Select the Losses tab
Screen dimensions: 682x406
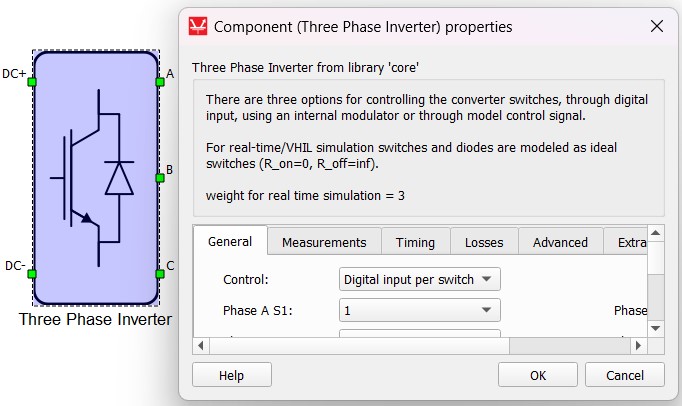(x=484, y=242)
